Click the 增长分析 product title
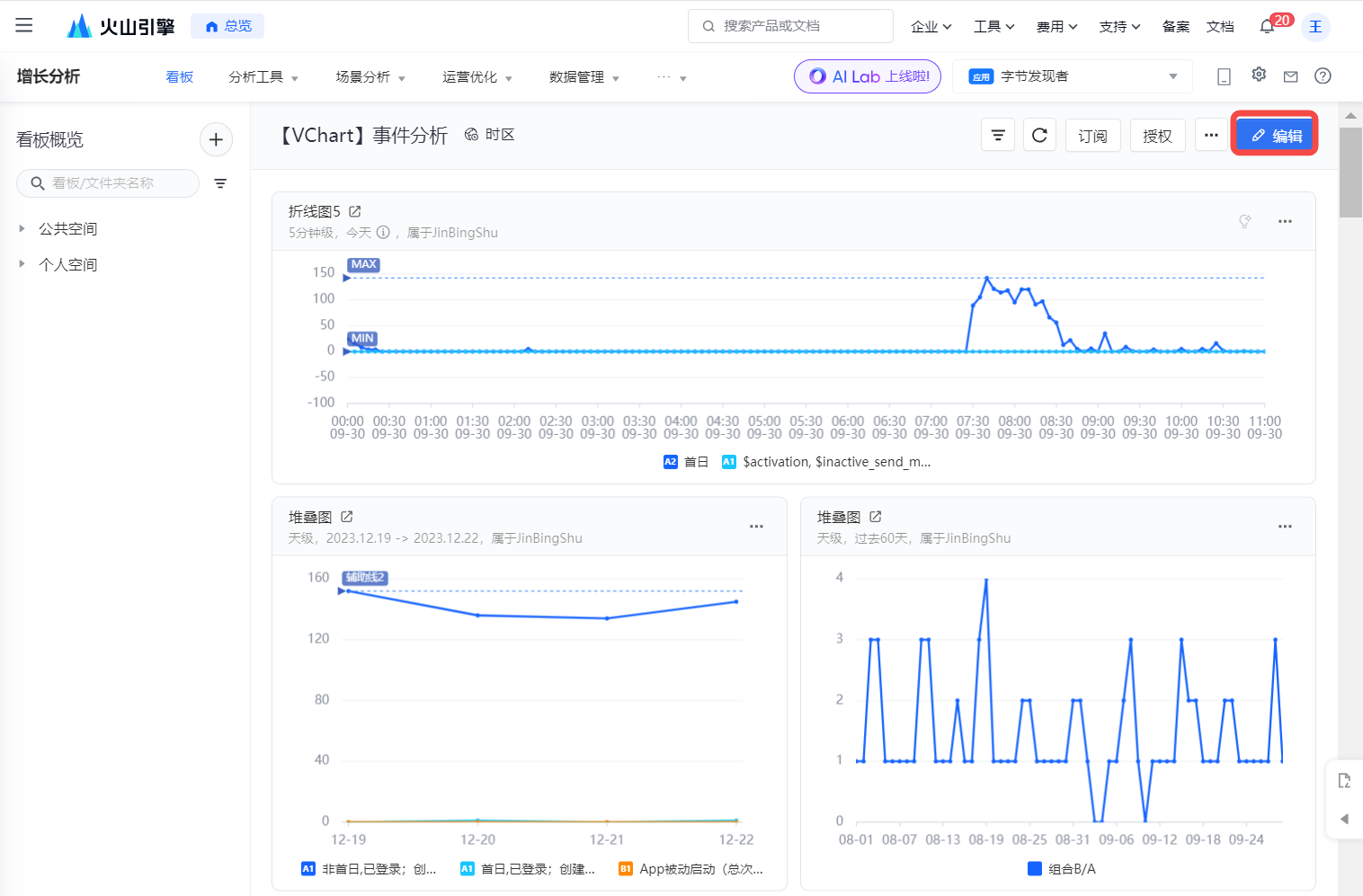The height and width of the screenshot is (896, 1363). (x=49, y=76)
